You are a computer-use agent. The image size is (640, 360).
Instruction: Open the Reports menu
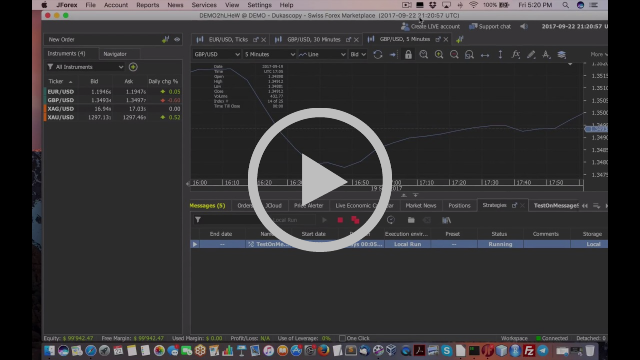(147, 5)
